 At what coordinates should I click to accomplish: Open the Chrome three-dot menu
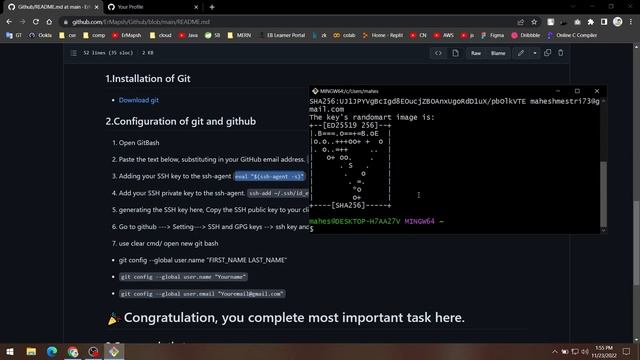pyautogui.click(x=631, y=22)
